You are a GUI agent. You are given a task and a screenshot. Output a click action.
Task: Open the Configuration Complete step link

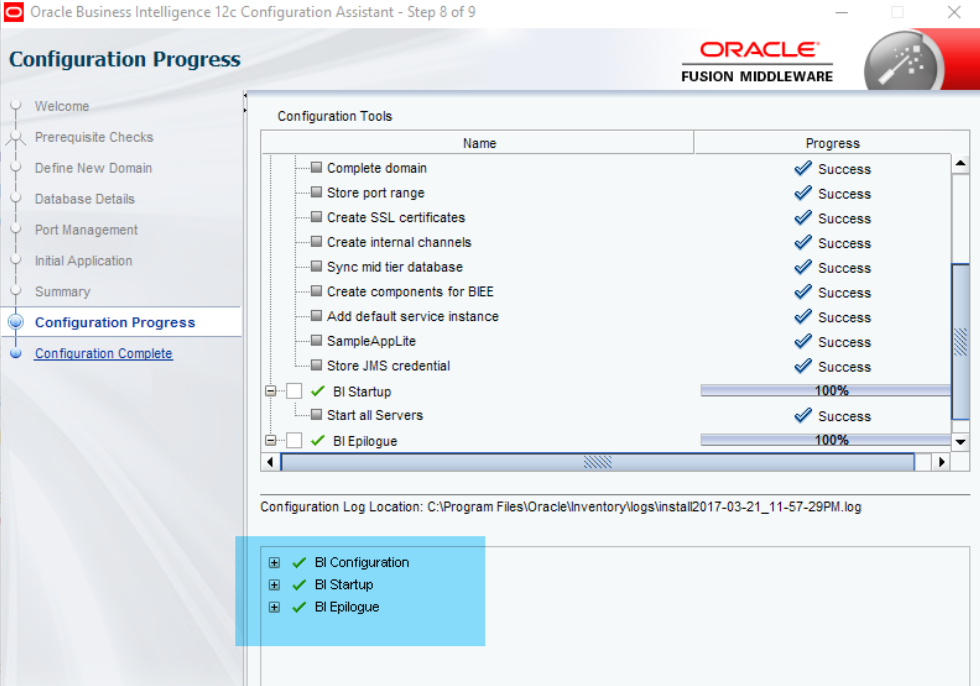tap(104, 353)
